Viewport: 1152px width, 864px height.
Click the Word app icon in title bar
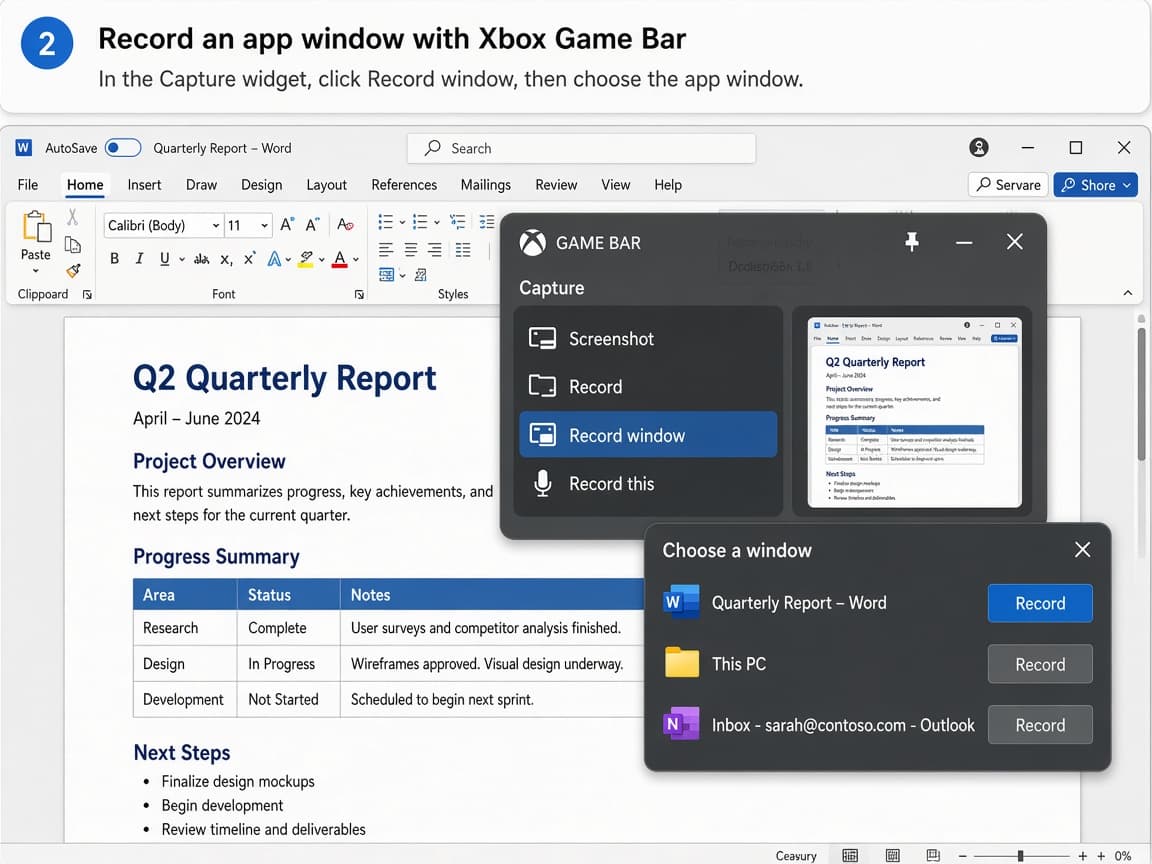24,148
